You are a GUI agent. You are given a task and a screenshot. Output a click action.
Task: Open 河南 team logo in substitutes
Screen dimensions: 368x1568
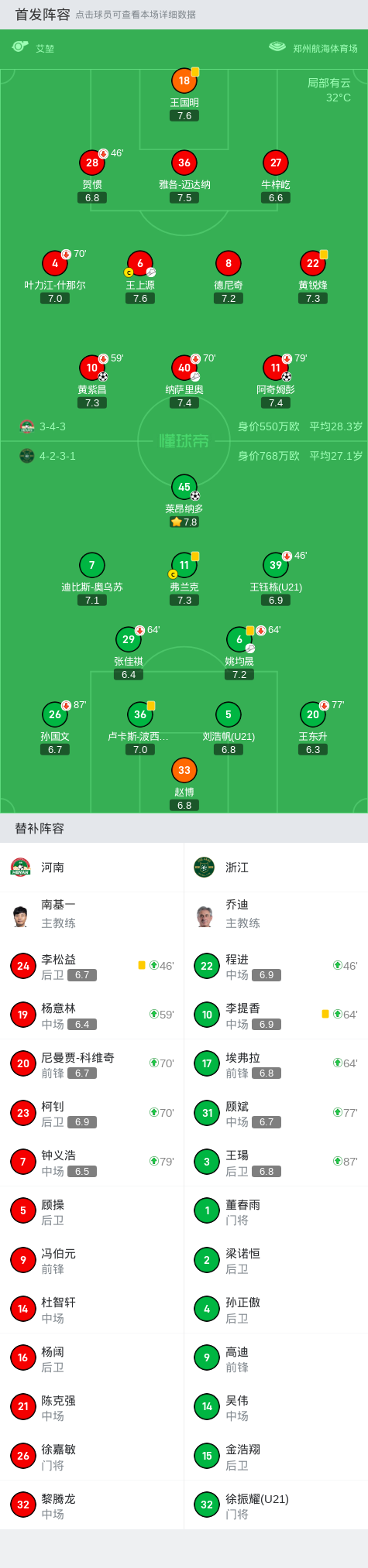point(20,867)
